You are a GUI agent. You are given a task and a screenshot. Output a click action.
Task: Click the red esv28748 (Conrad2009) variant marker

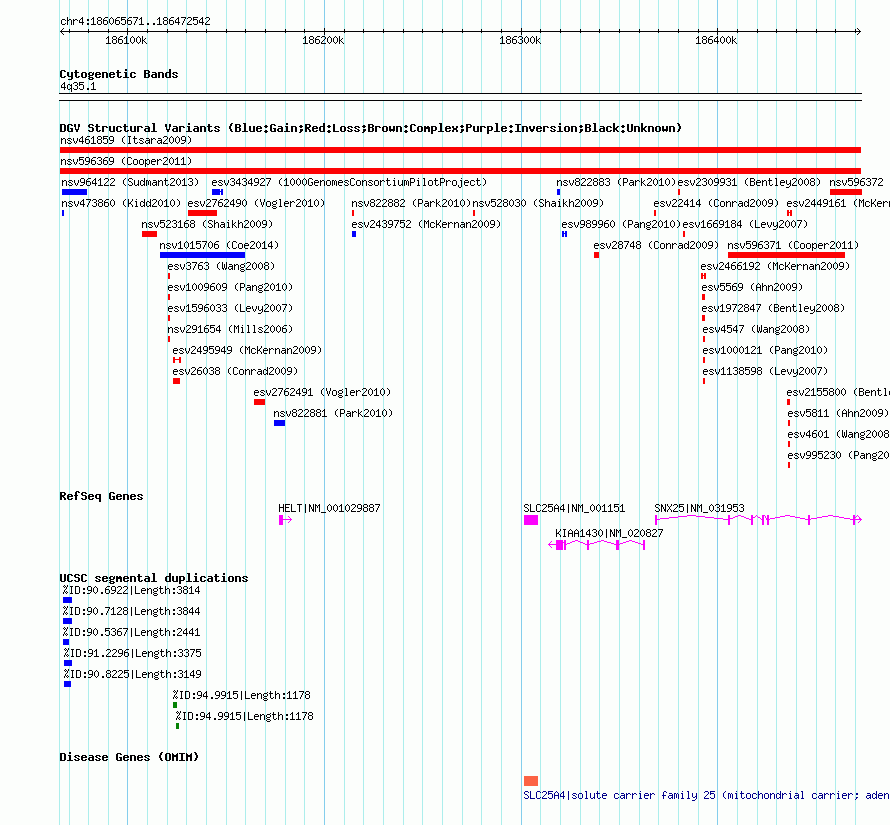click(597, 255)
